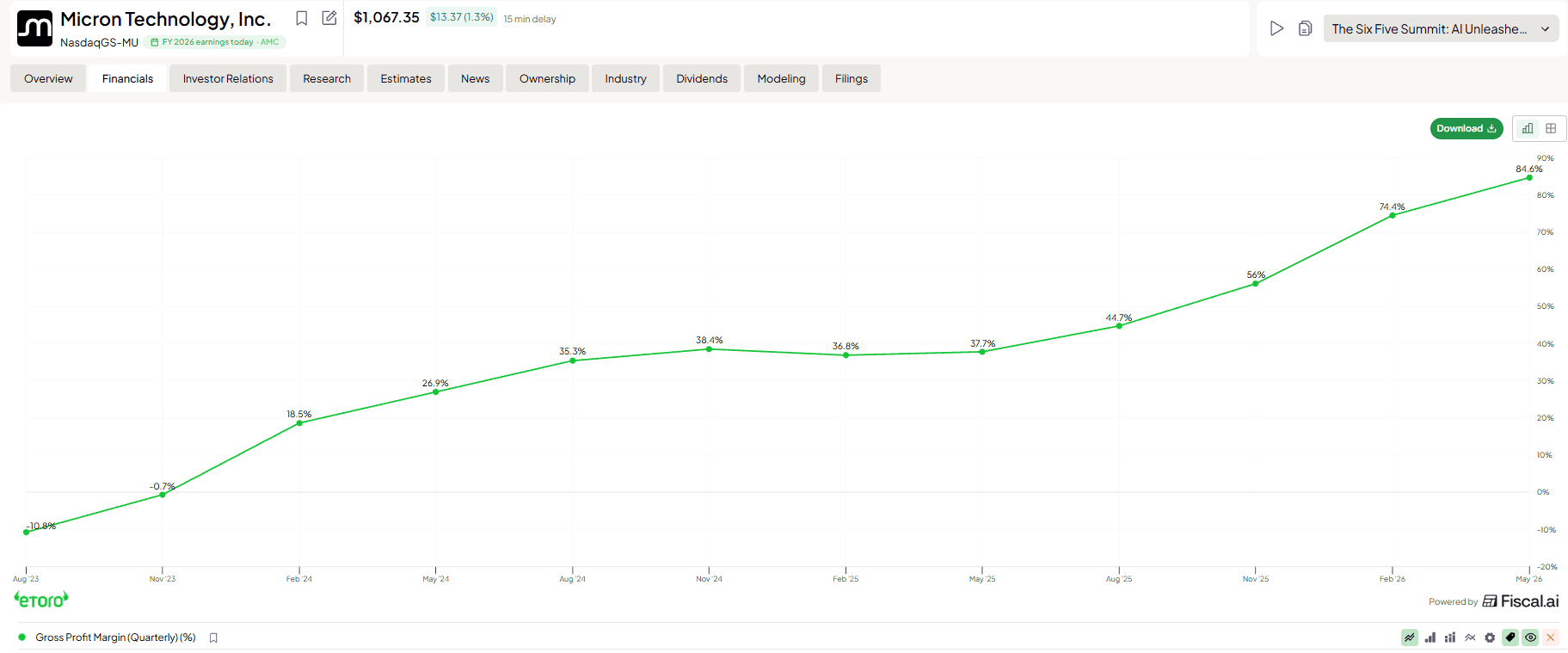Click the 18.5% data point for Feb '24
The image size is (1568, 653).
(299, 423)
